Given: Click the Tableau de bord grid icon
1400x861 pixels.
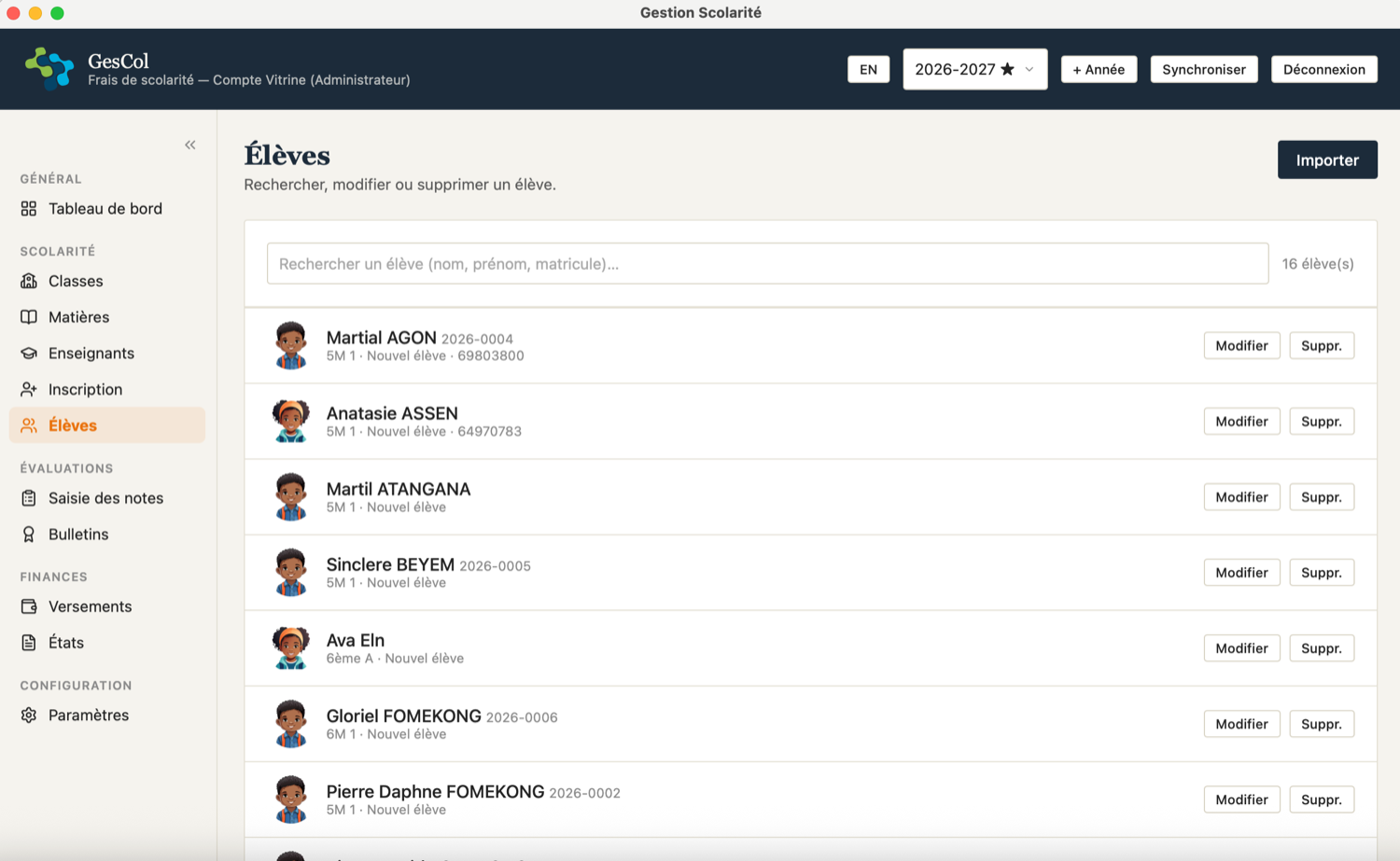Looking at the screenshot, I should pyautogui.click(x=29, y=209).
